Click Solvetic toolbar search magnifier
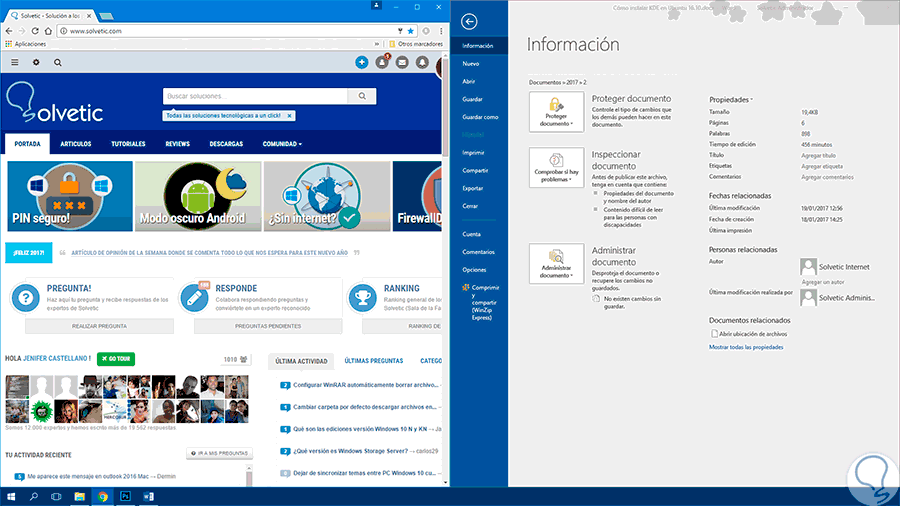The width and height of the screenshot is (900, 506). point(57,63)
